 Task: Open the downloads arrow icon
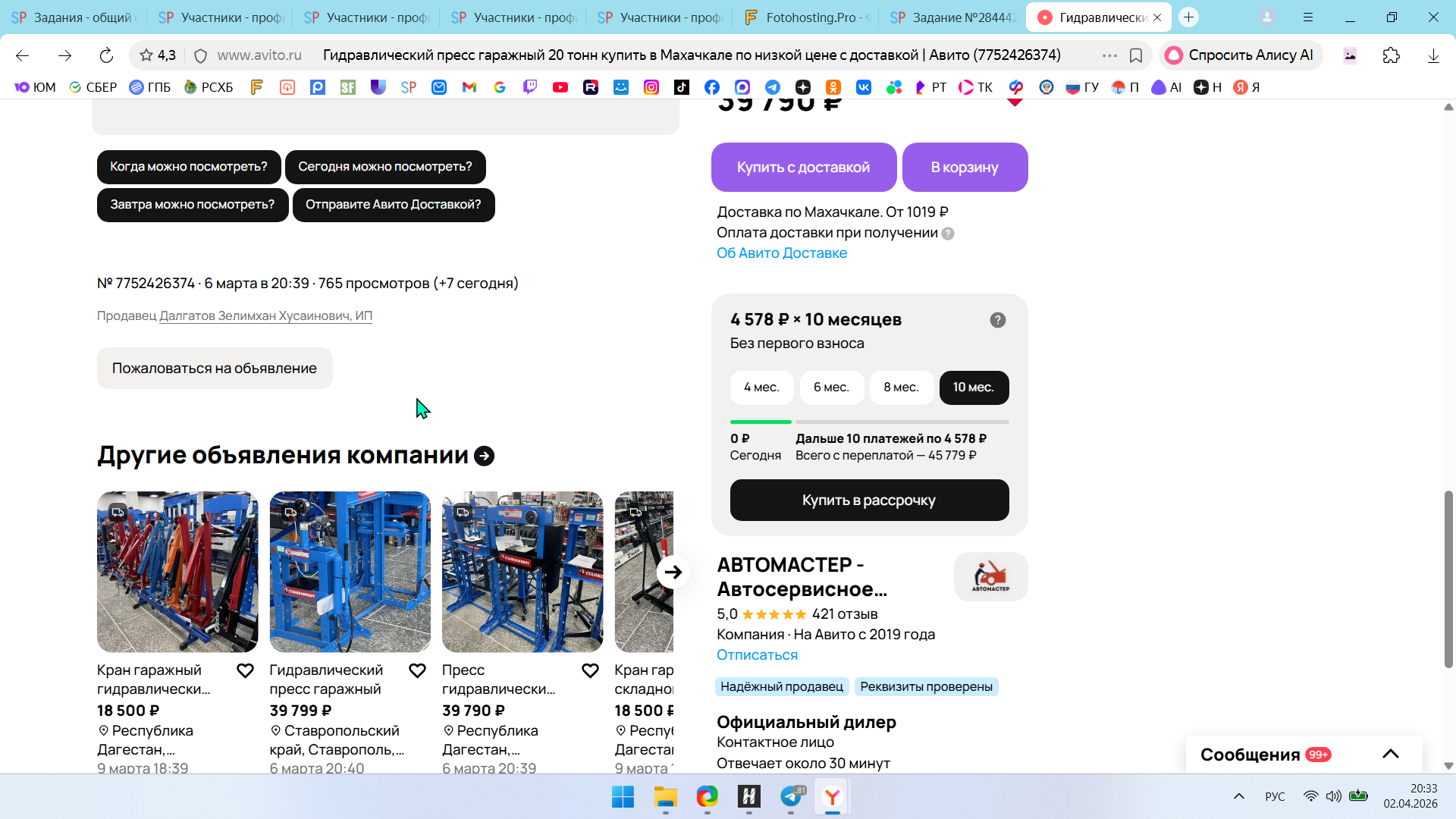click(x=1433, y=55)
